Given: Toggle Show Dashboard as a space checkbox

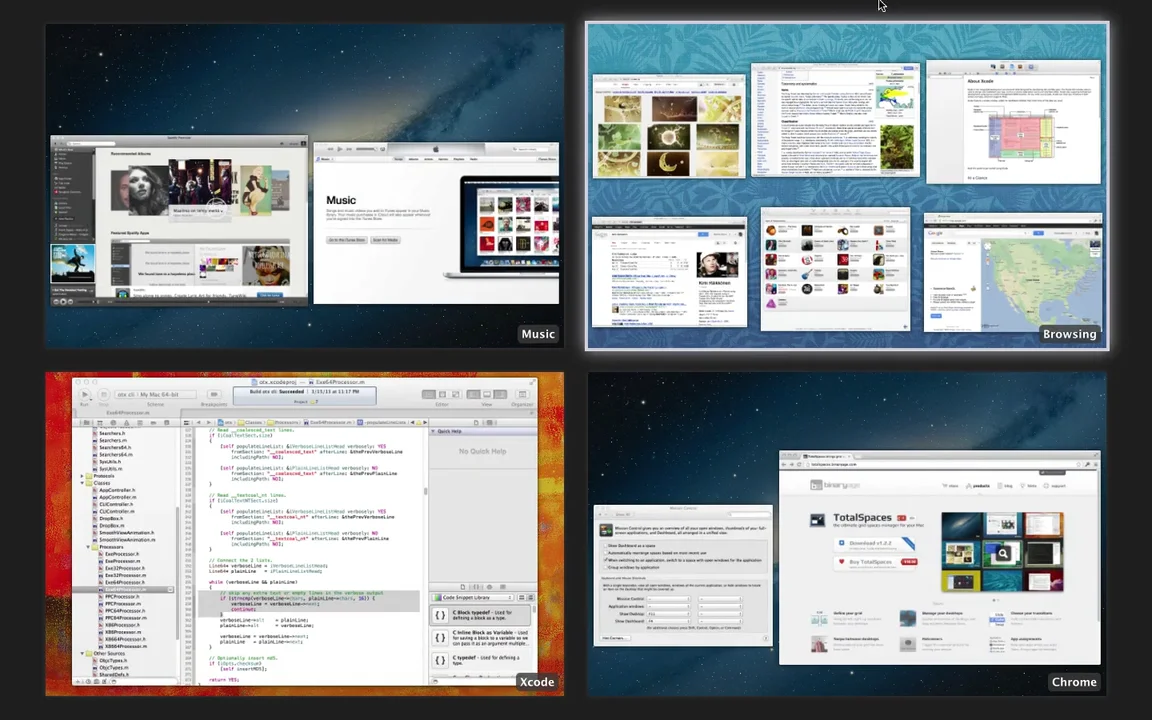Looking at the screenshot, I should pos(605,545).
